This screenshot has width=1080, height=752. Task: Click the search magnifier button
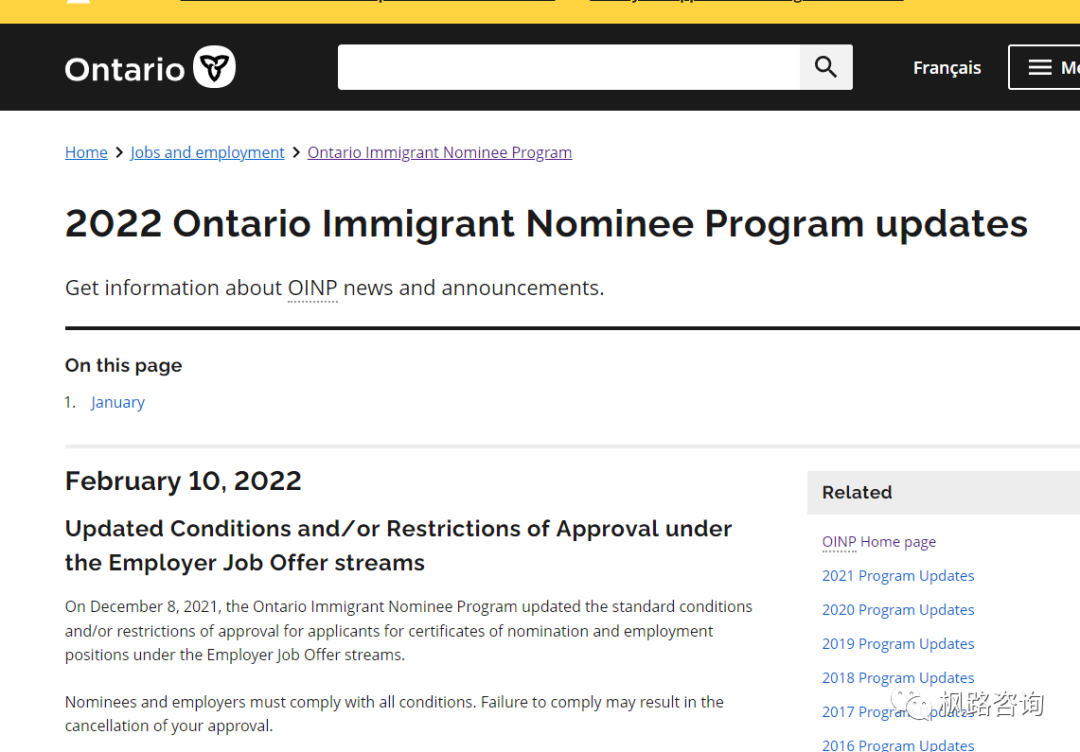826,67
